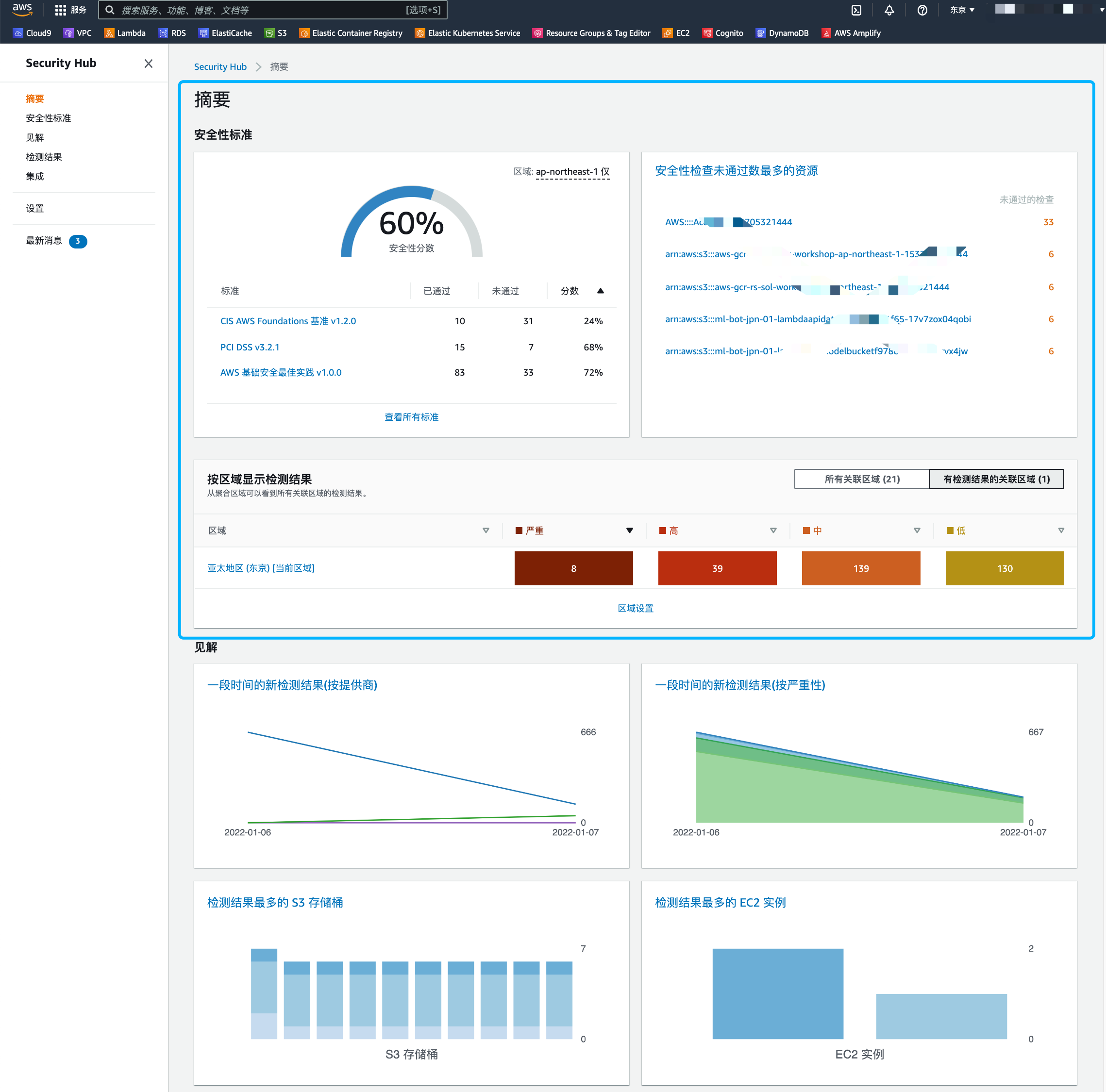The image size is (1106, 1092).
Task: Click 查看所有标准 link
Action: (411, 417)
